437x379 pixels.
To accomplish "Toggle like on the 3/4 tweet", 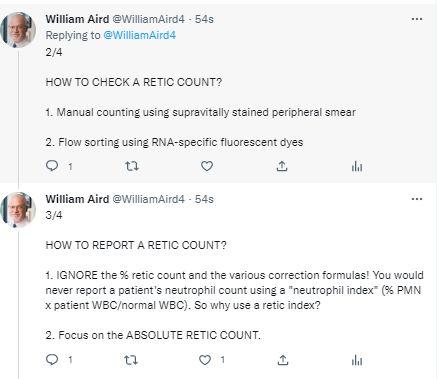I will click(205, 360).
